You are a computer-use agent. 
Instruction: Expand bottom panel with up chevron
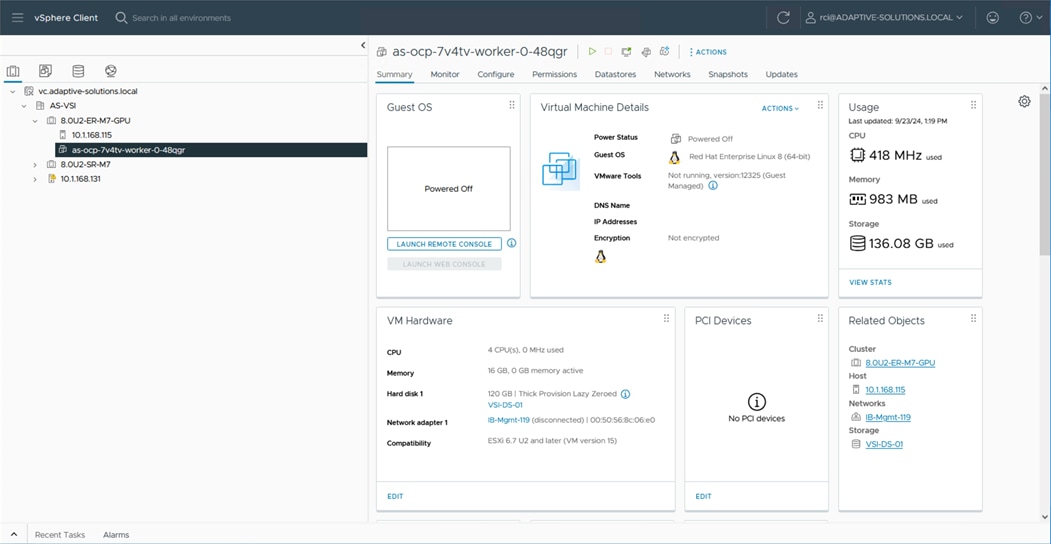[13, 535]
